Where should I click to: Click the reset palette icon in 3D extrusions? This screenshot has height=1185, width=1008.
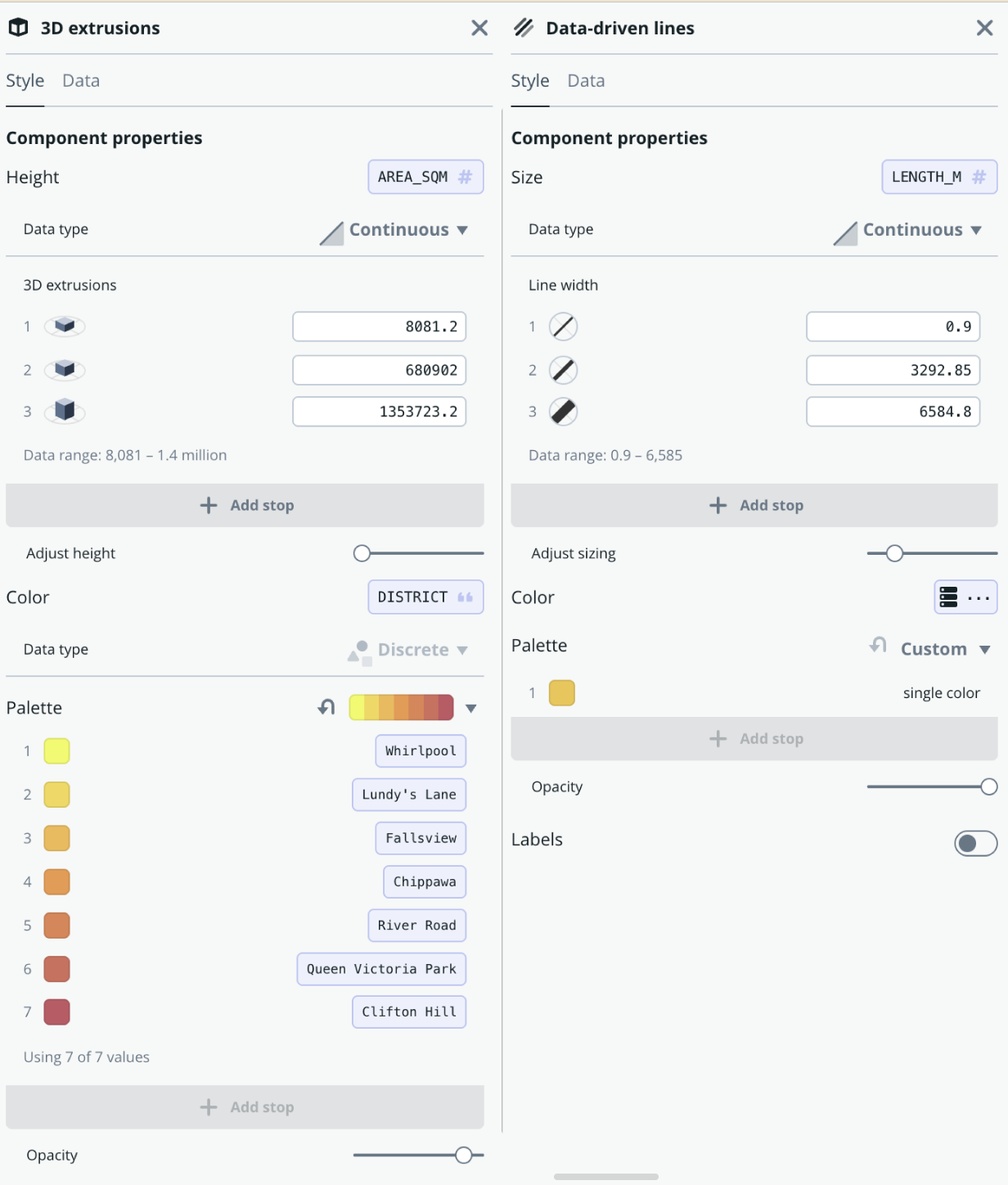(326, 707)
